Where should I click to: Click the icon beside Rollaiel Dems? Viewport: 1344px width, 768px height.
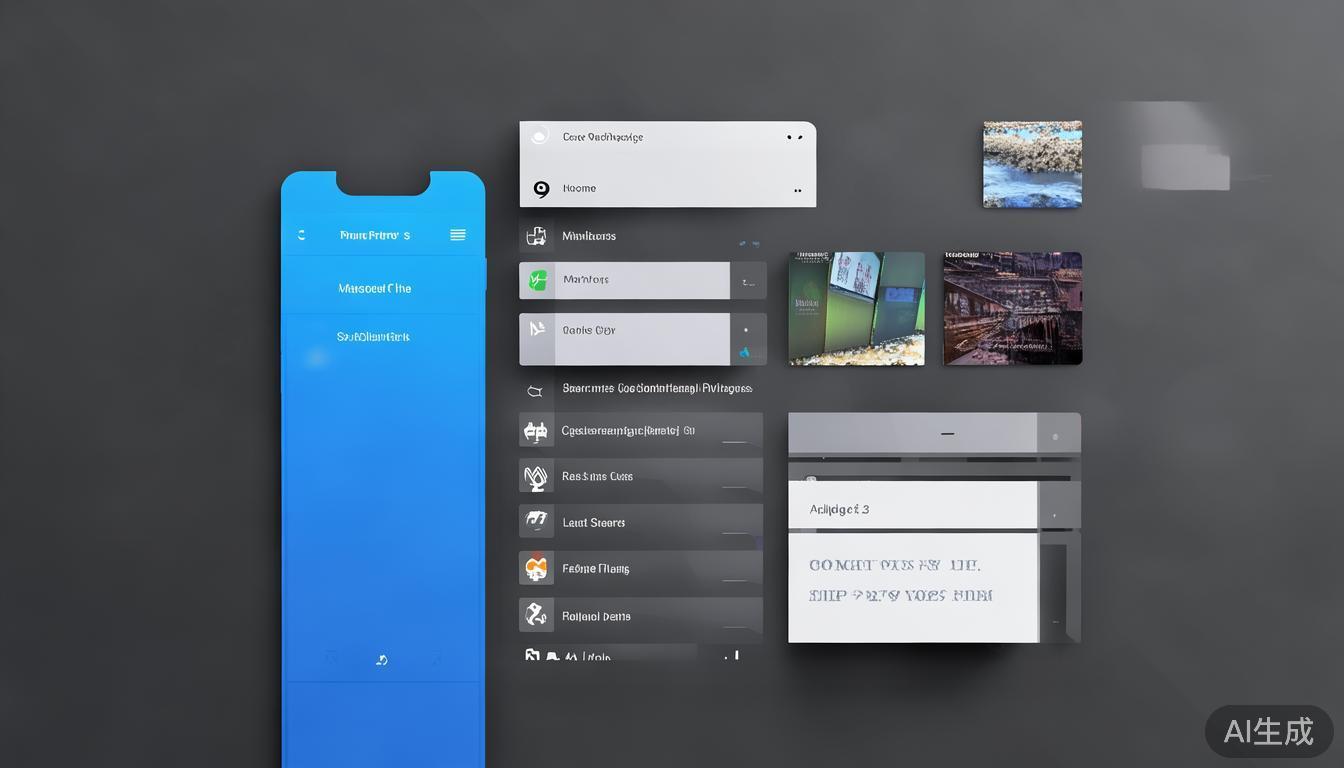pyautogui.click(x=536, y=614)
